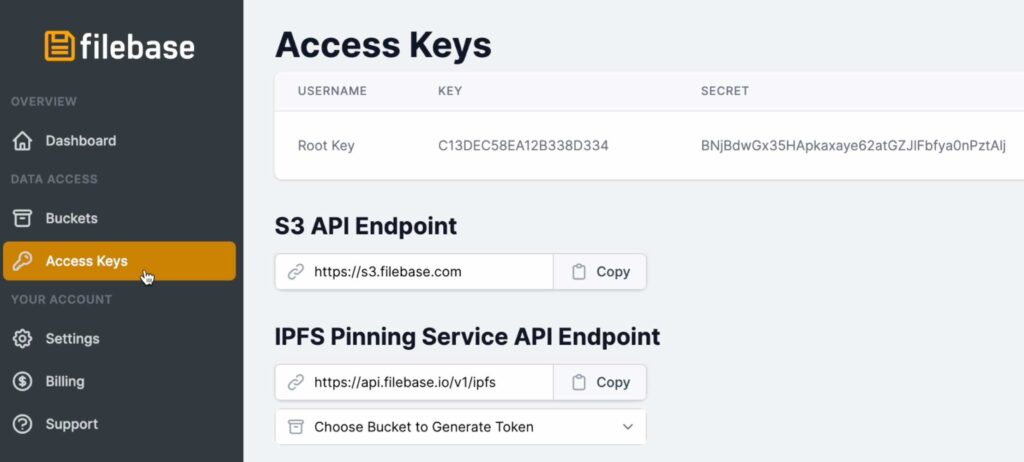Click the api.filebase.io/v1/ipfs URL field
This screenshot has width=1024, height=462.
(x=414, y=382)
